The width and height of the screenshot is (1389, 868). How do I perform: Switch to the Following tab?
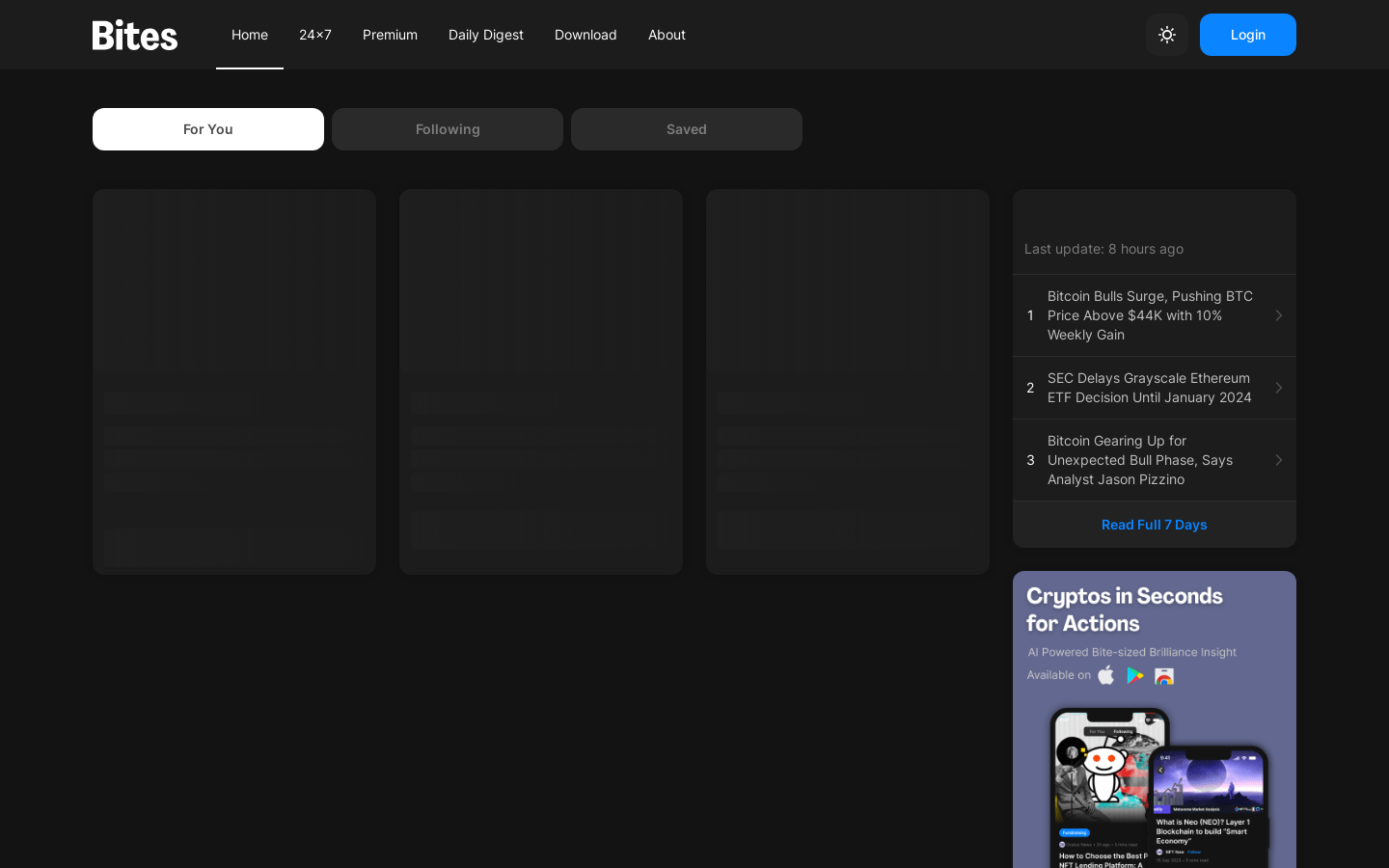point(448,129)
